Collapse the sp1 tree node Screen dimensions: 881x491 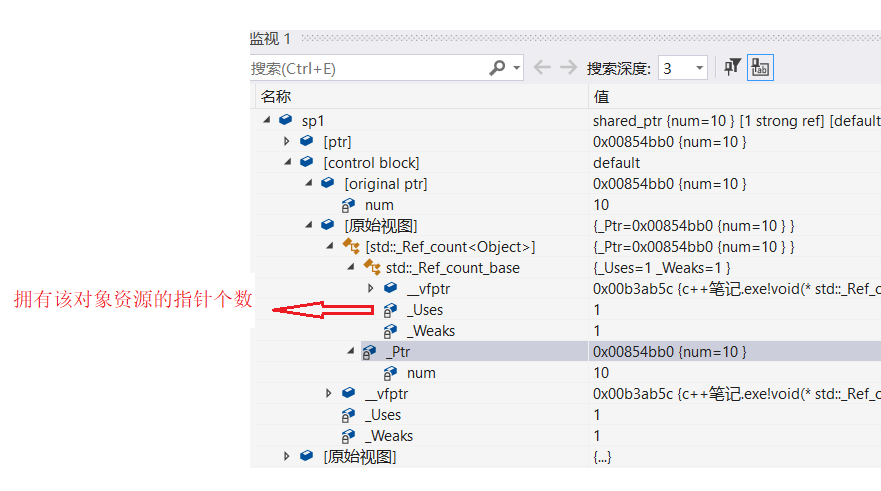tap(267, 120)
